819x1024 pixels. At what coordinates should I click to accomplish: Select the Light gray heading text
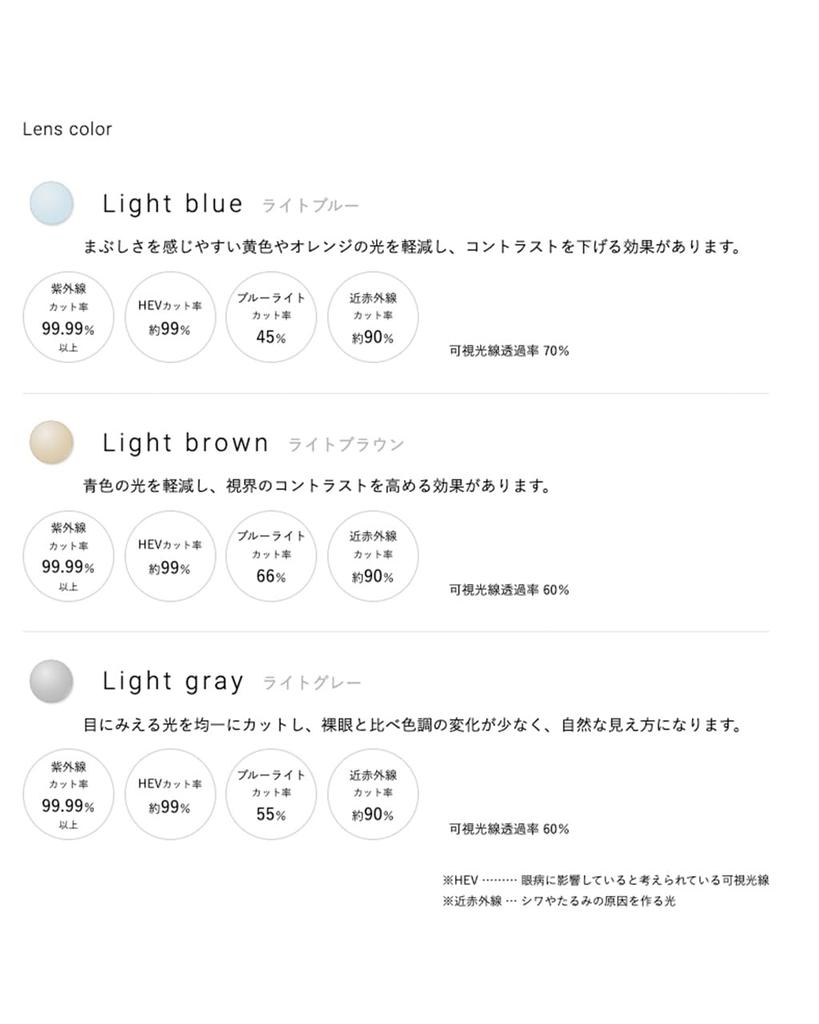[x=173, y=682]
